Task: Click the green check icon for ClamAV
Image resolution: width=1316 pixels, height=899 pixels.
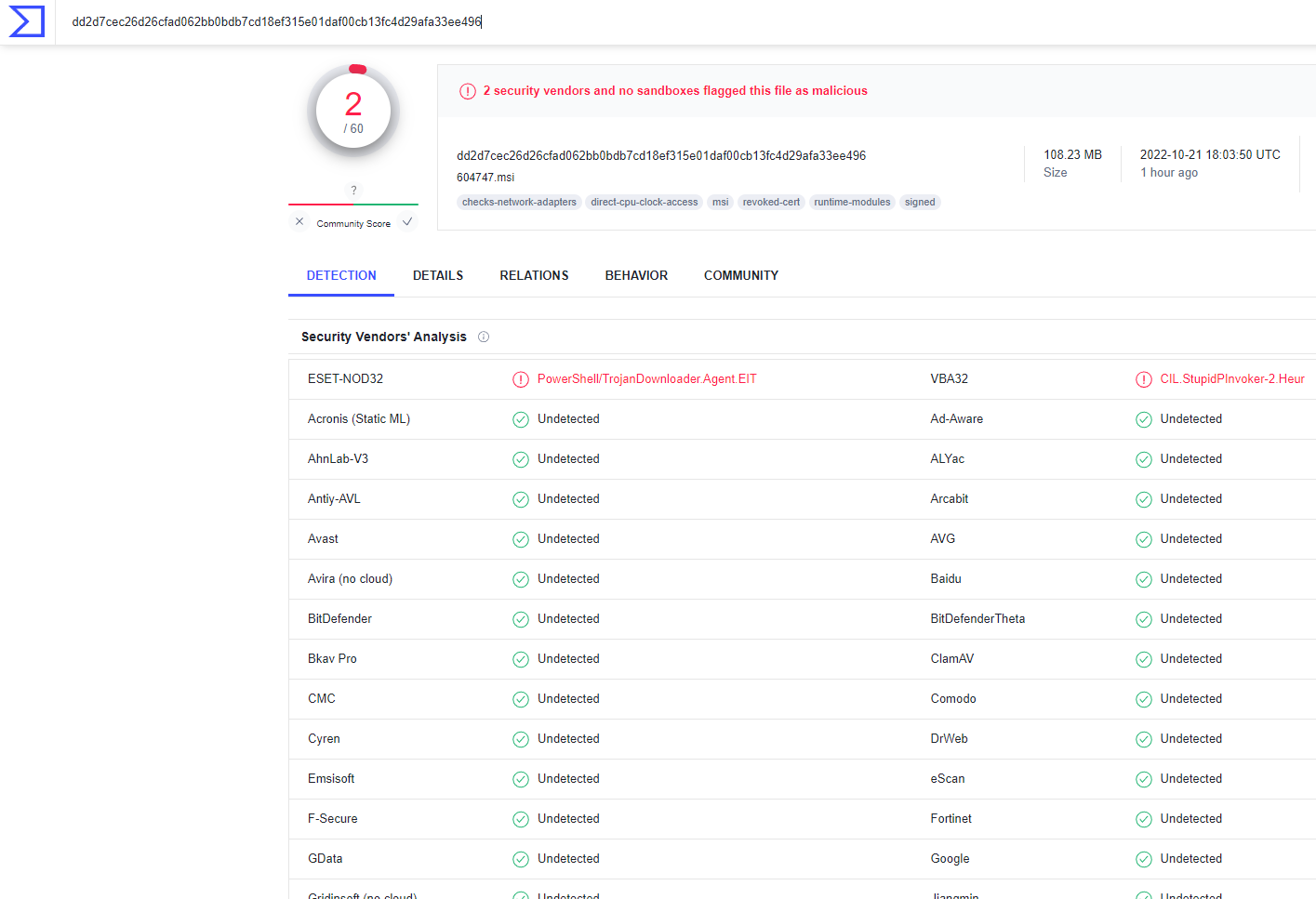Action: tap(1144, 659)
